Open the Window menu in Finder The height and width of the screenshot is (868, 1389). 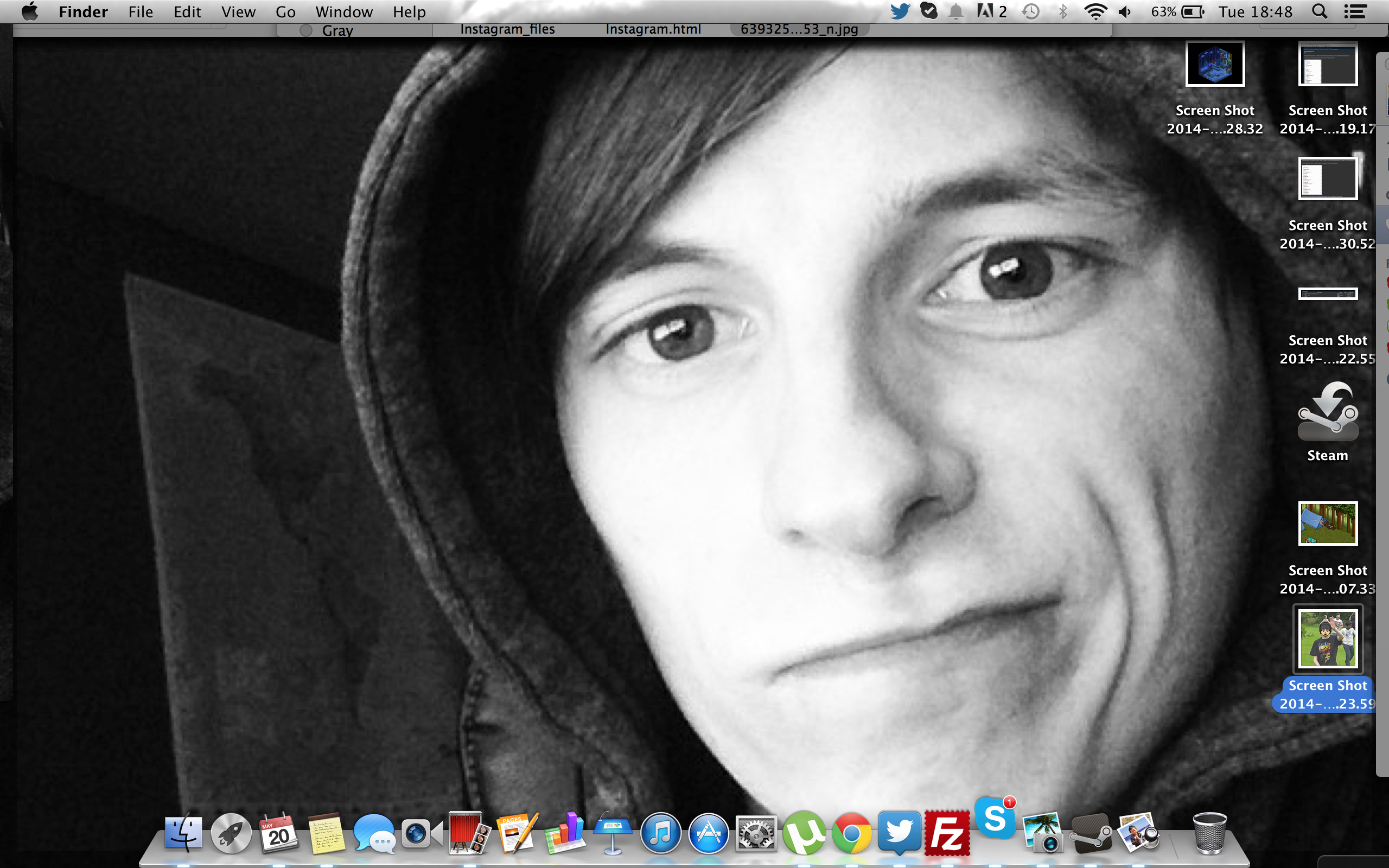(x=344, y=11)
